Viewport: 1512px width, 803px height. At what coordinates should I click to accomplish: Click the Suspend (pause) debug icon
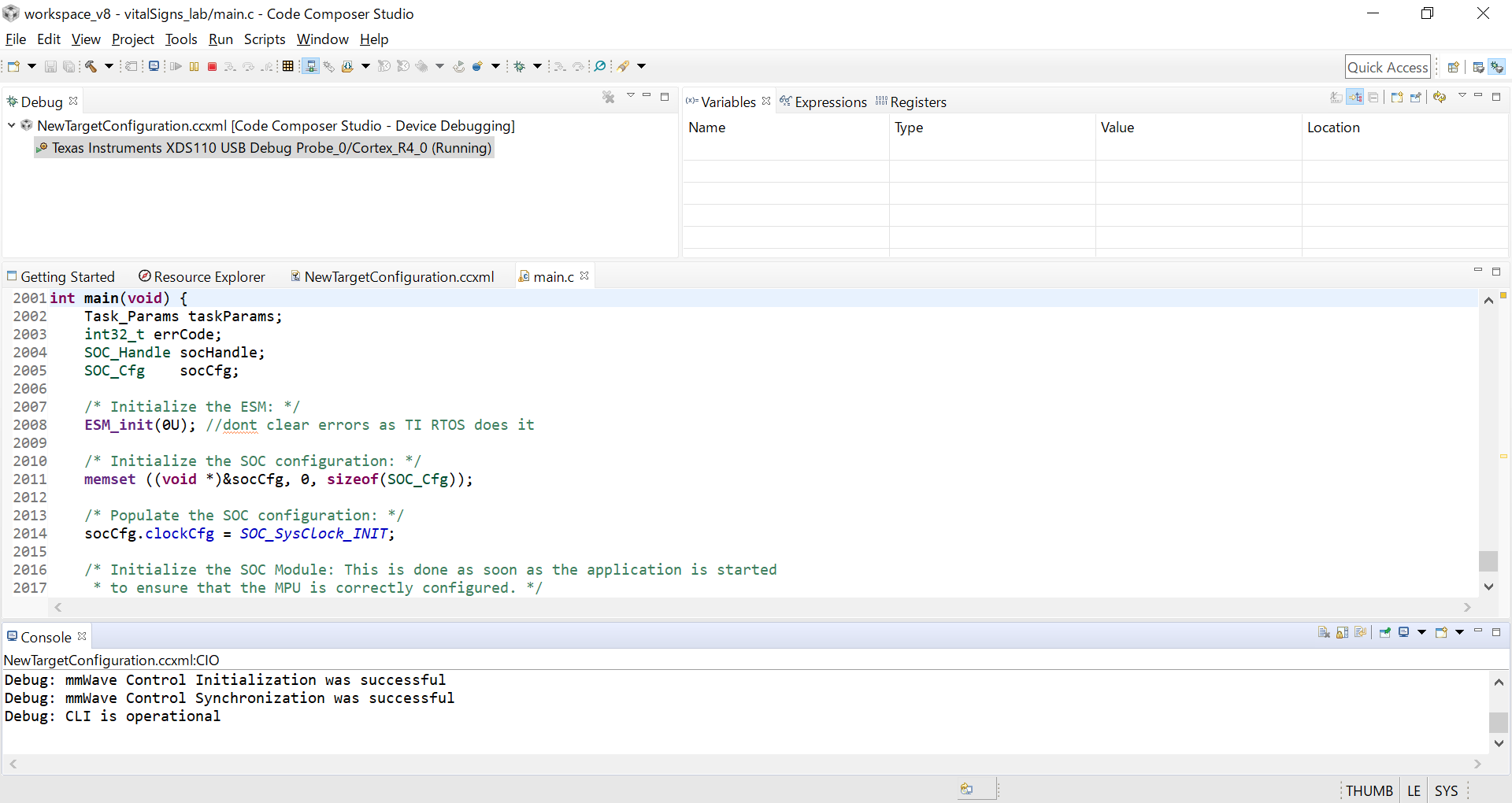point(194,66)
